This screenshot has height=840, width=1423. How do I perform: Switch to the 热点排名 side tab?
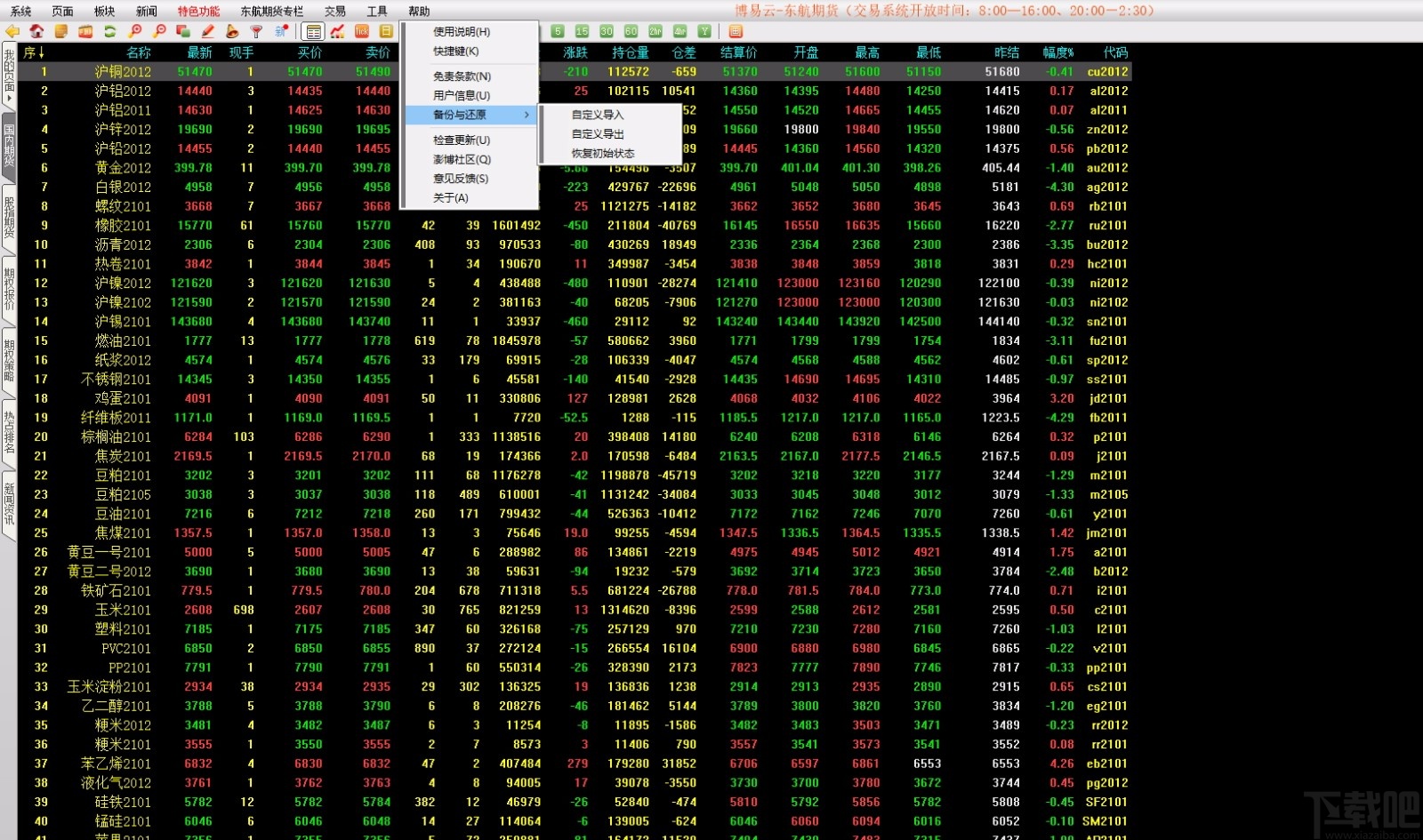[9, 432]
